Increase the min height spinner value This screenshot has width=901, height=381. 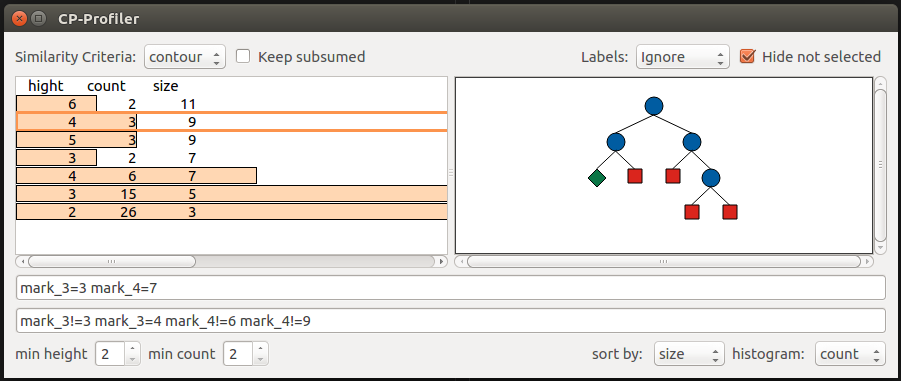coord(132,349)
